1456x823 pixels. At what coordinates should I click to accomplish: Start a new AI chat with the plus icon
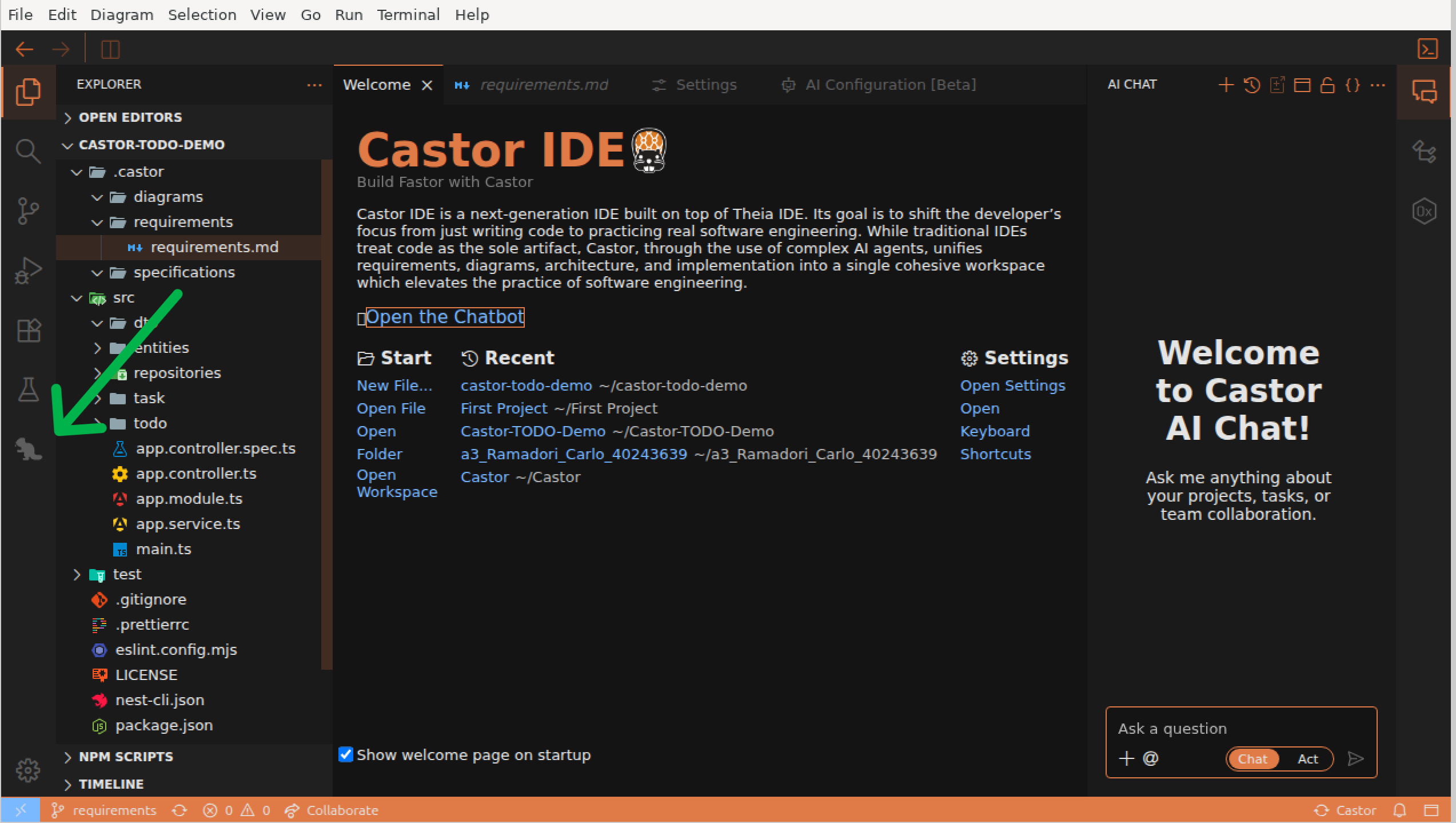pos(1225,85)
